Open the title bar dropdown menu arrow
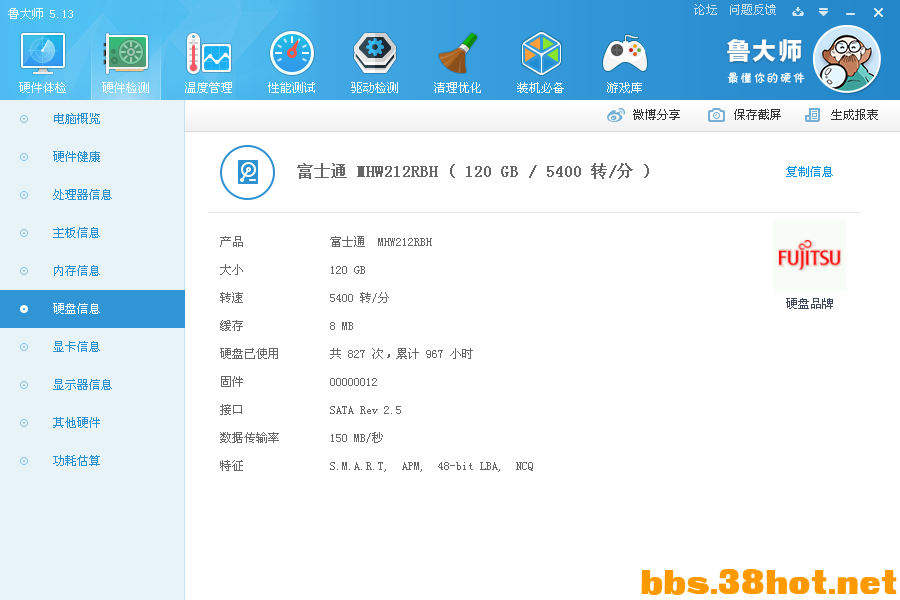 click(823, 11)
